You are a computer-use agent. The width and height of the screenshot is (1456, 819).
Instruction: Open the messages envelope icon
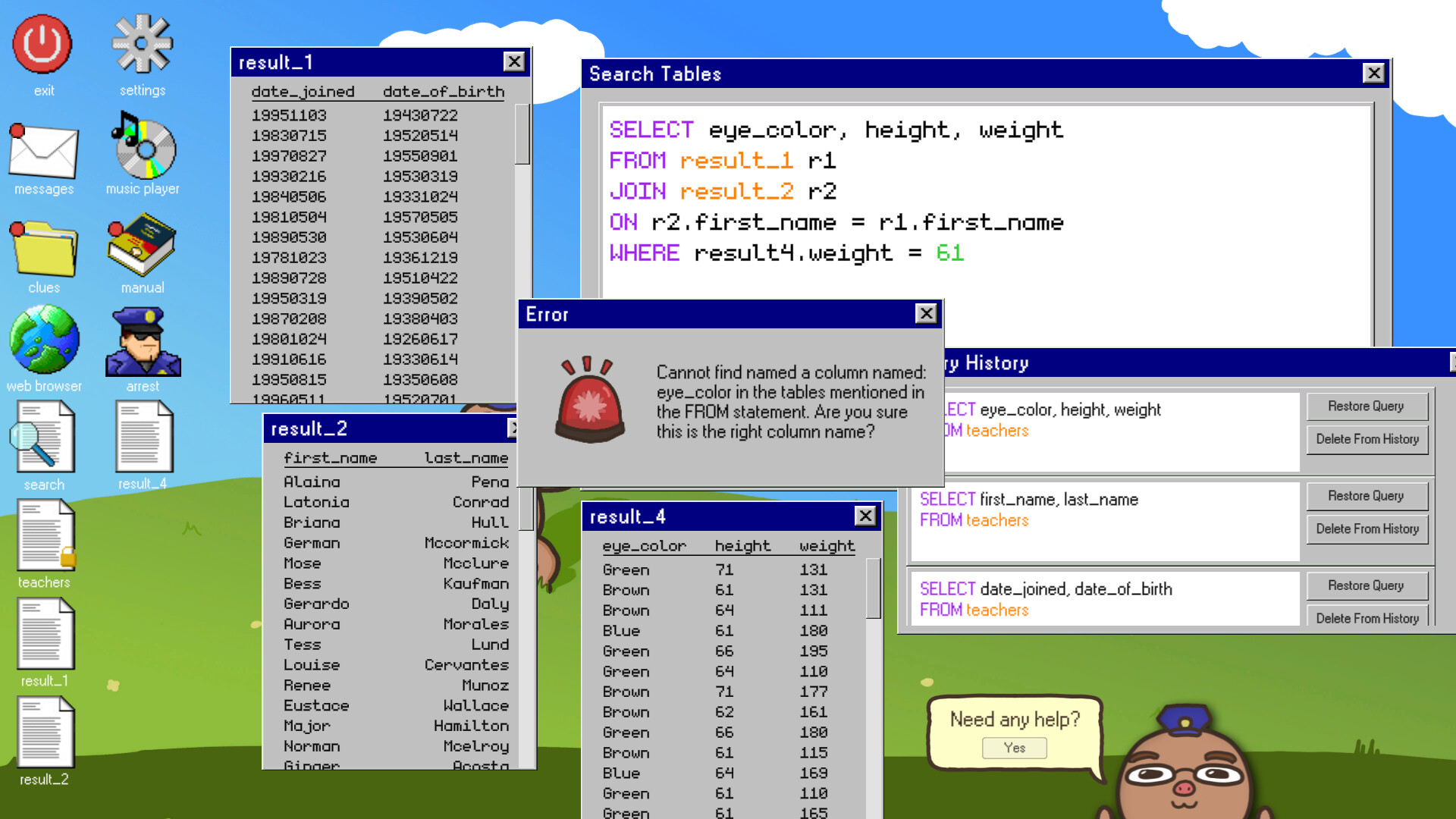pyautogui.click(x=43, y=152)
